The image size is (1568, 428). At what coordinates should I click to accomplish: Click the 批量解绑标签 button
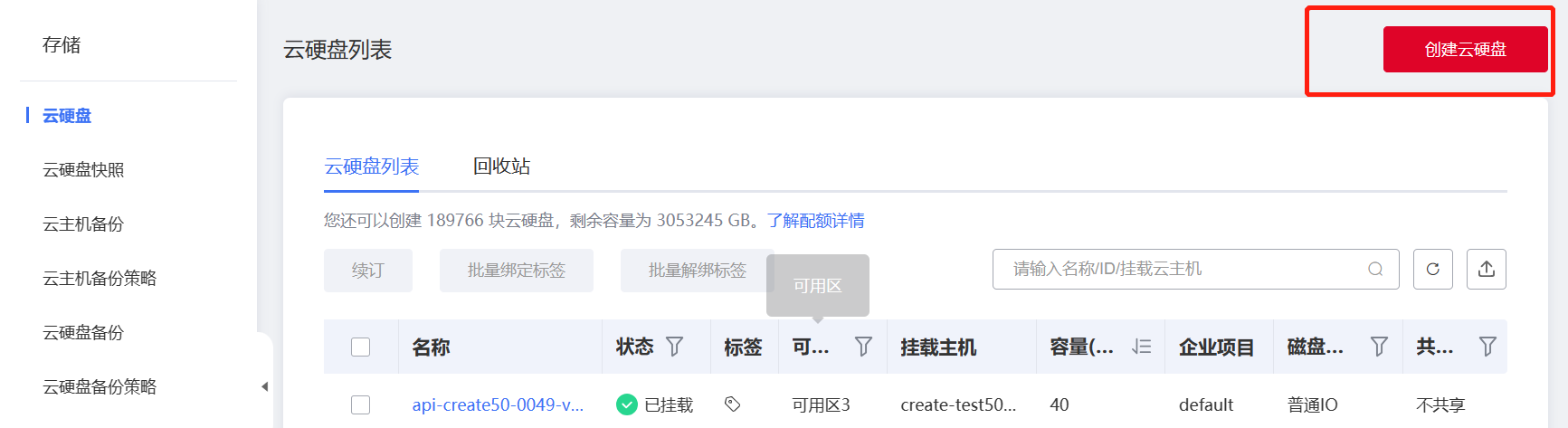(697, 271)
